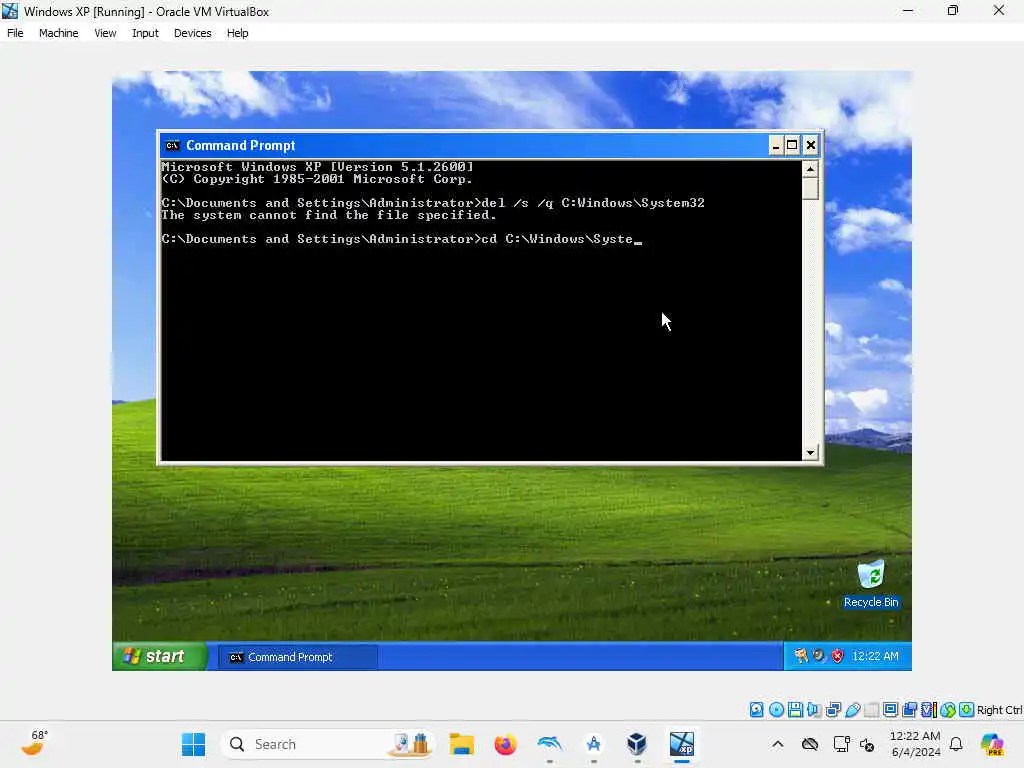
Task: Click the Command Prompt title bar icon
Action: [172, 146]
